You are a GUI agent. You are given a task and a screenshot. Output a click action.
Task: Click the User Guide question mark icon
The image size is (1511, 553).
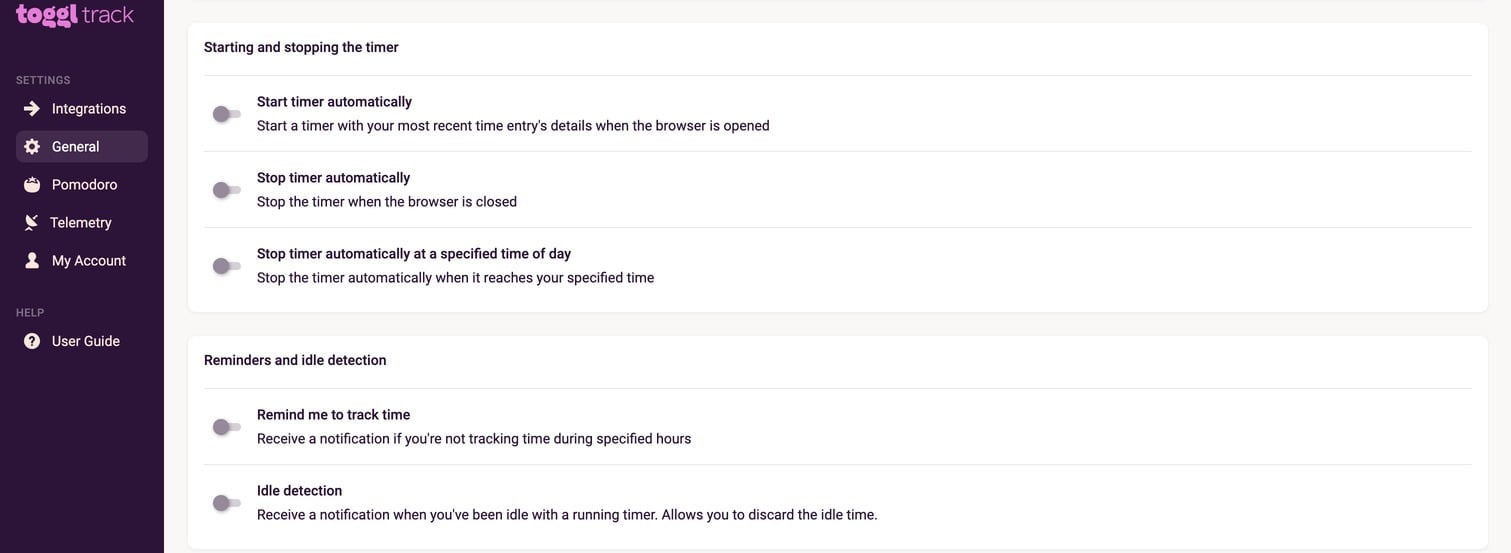(32, 341)
